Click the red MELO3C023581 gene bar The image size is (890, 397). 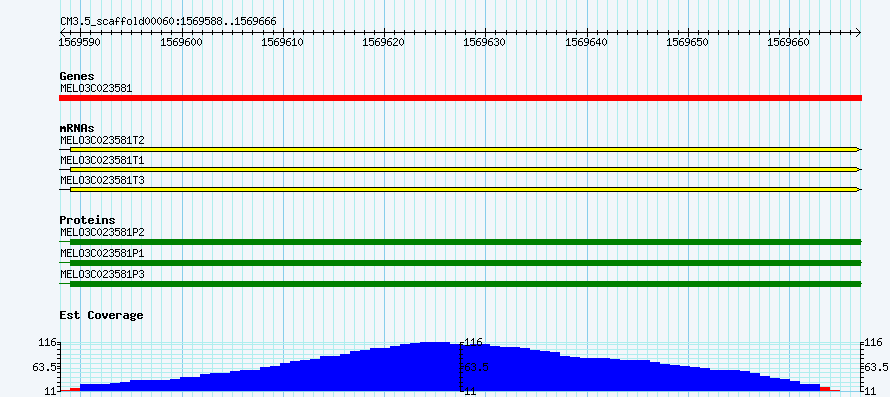pyautogui.click(x=460, y=98)
